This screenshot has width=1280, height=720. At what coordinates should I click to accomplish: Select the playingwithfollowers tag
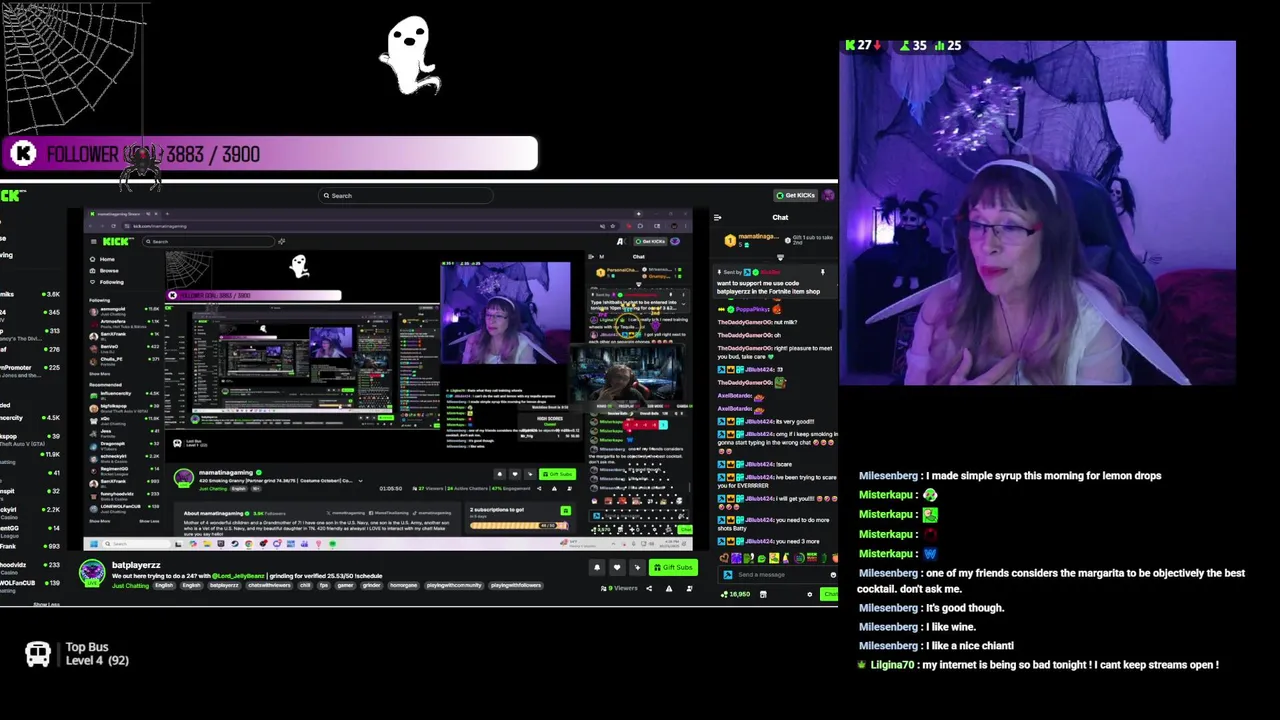pyautogui.click(x=516, y=585)
